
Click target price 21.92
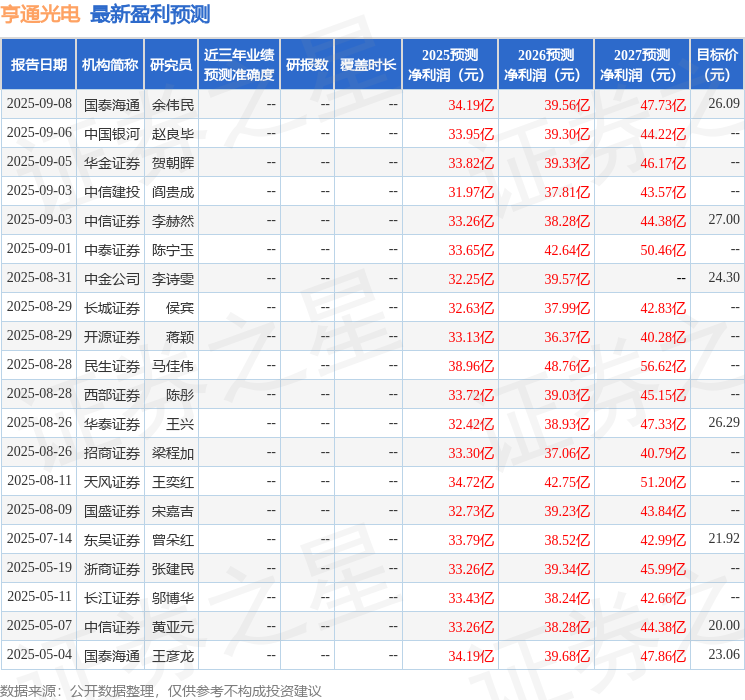click(724, 538)
